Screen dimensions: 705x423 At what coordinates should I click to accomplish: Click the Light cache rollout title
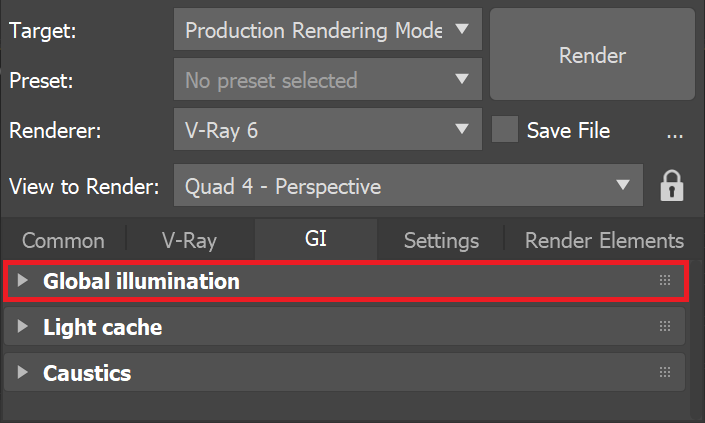pyautogui.click(x=103, y=327)
